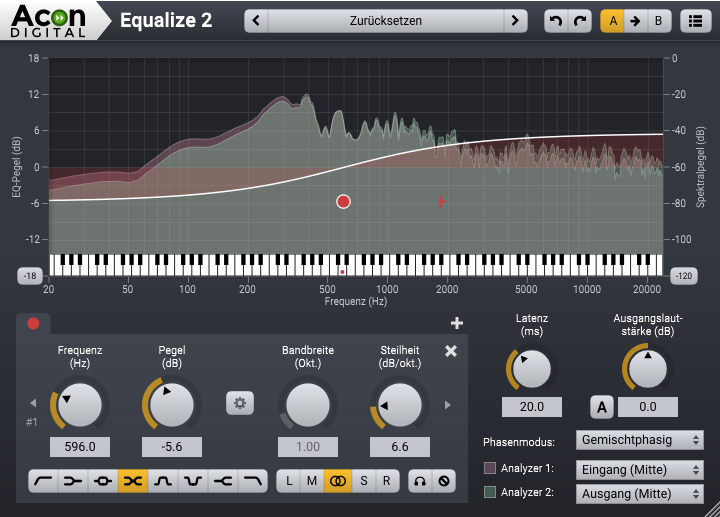Open the Analyzer 2 source dropdown
720x517 pixels.
640,493
